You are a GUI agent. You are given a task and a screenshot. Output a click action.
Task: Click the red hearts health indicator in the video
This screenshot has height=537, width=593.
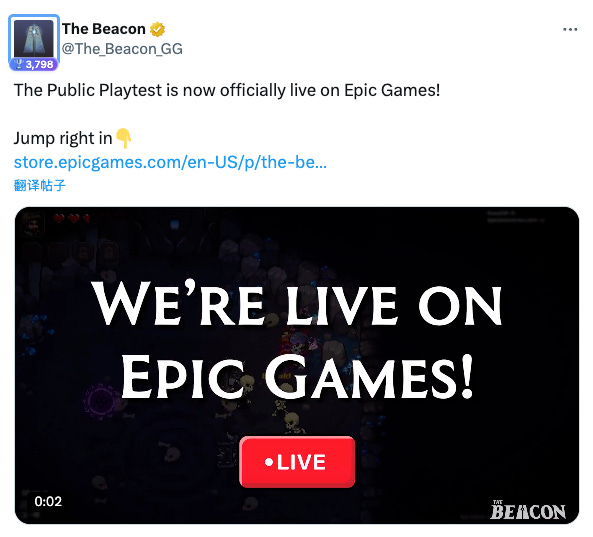[x=72, y=218]
